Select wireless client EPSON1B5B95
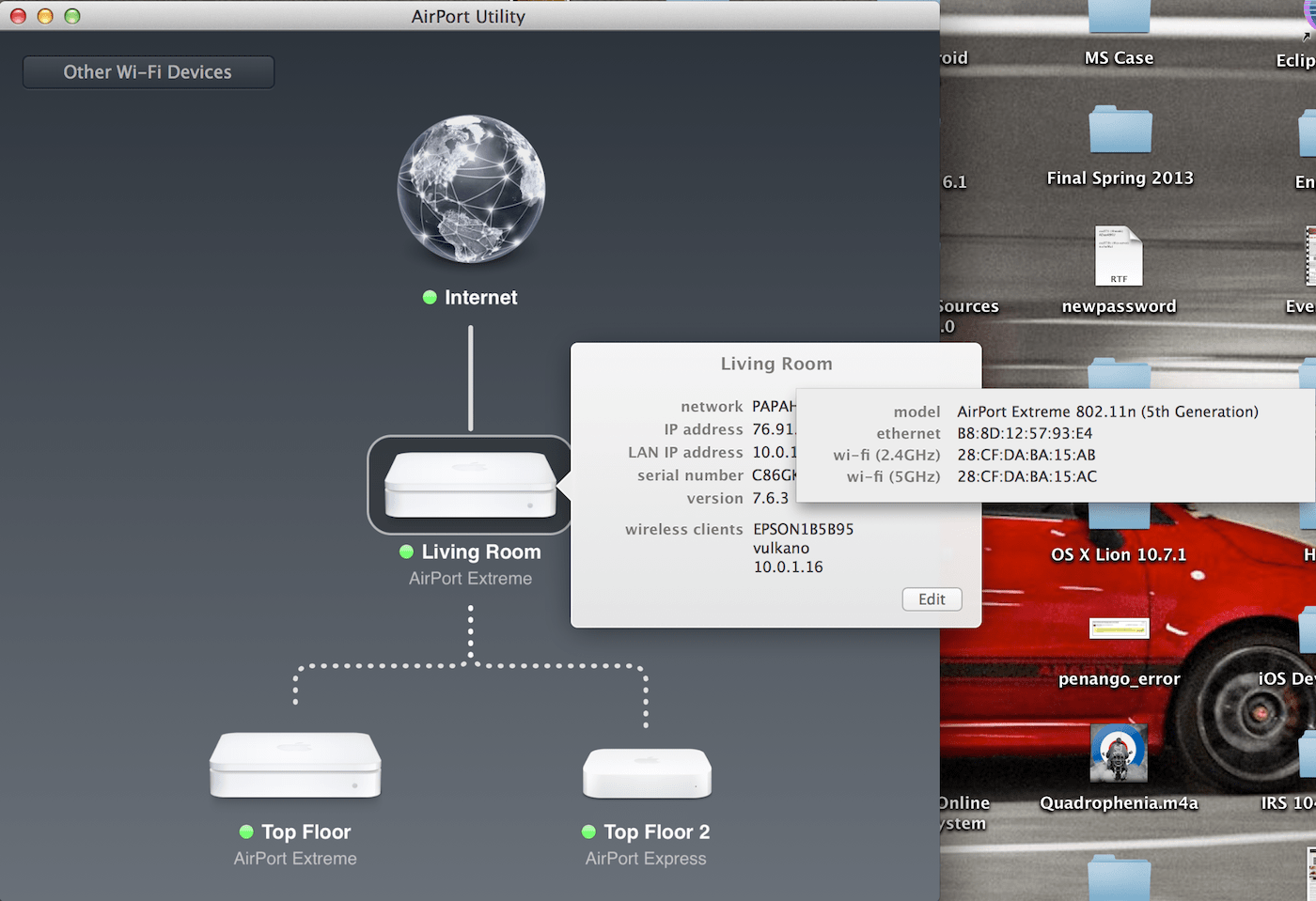1316x901 pixels. (x=802, y=529)
